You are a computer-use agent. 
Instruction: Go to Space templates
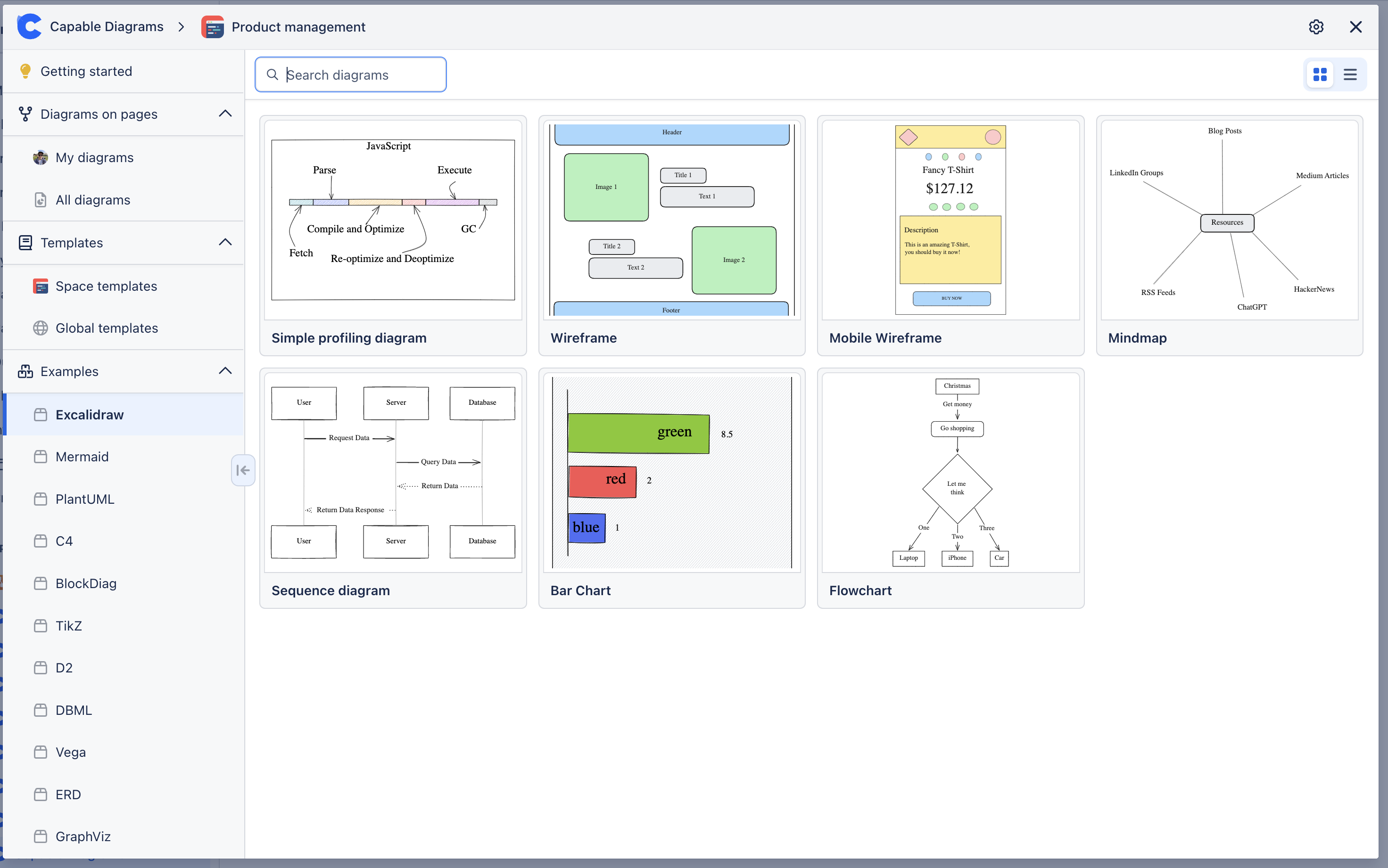point(106,286)
